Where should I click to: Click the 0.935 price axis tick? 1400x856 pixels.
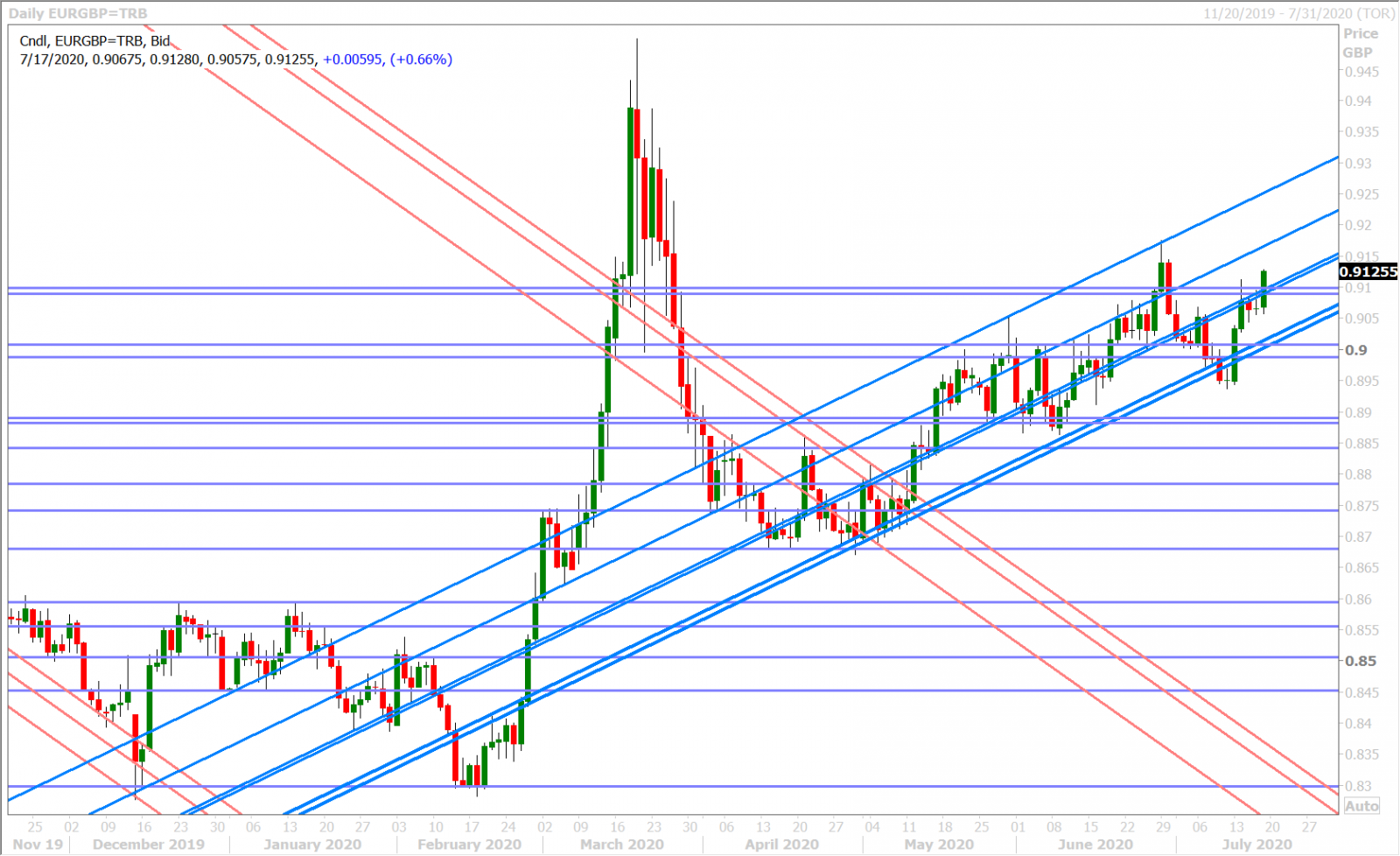coord(1362,132)
